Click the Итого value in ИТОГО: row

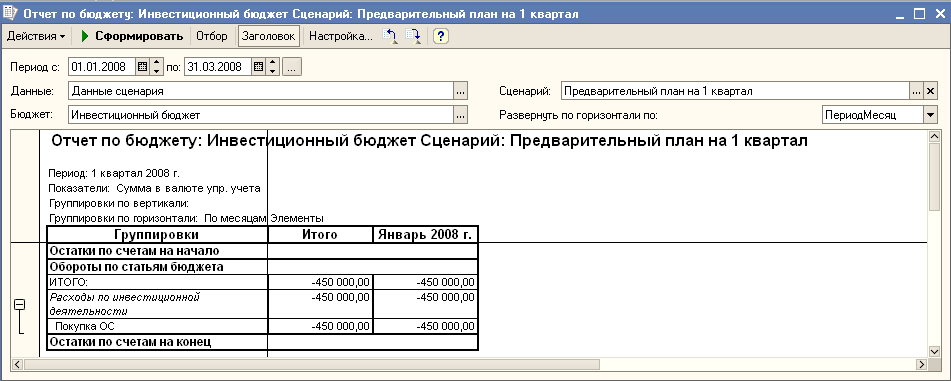pyautogui.click(x=320, y=282)
